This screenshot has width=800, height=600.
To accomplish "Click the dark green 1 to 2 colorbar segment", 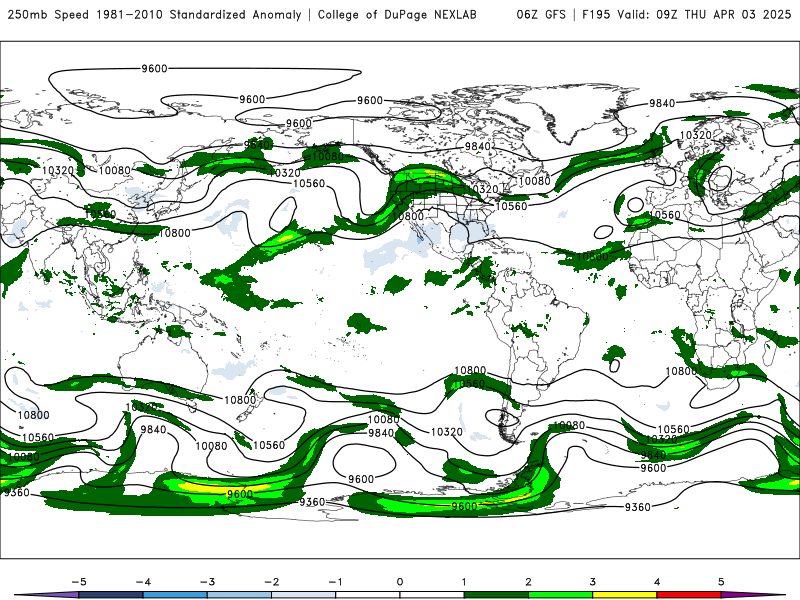I will click(x=496, y=595).
